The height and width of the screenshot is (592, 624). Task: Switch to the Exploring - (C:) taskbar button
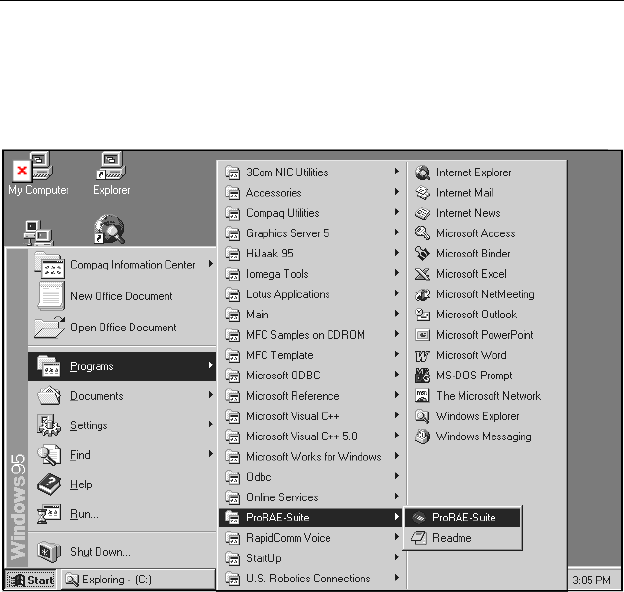pos(138,580)
